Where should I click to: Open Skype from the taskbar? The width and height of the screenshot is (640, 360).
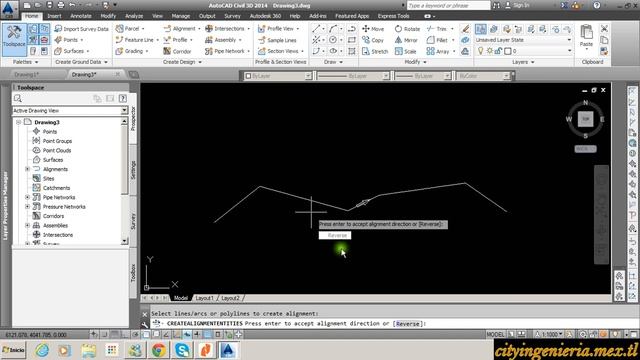point(182,350)
